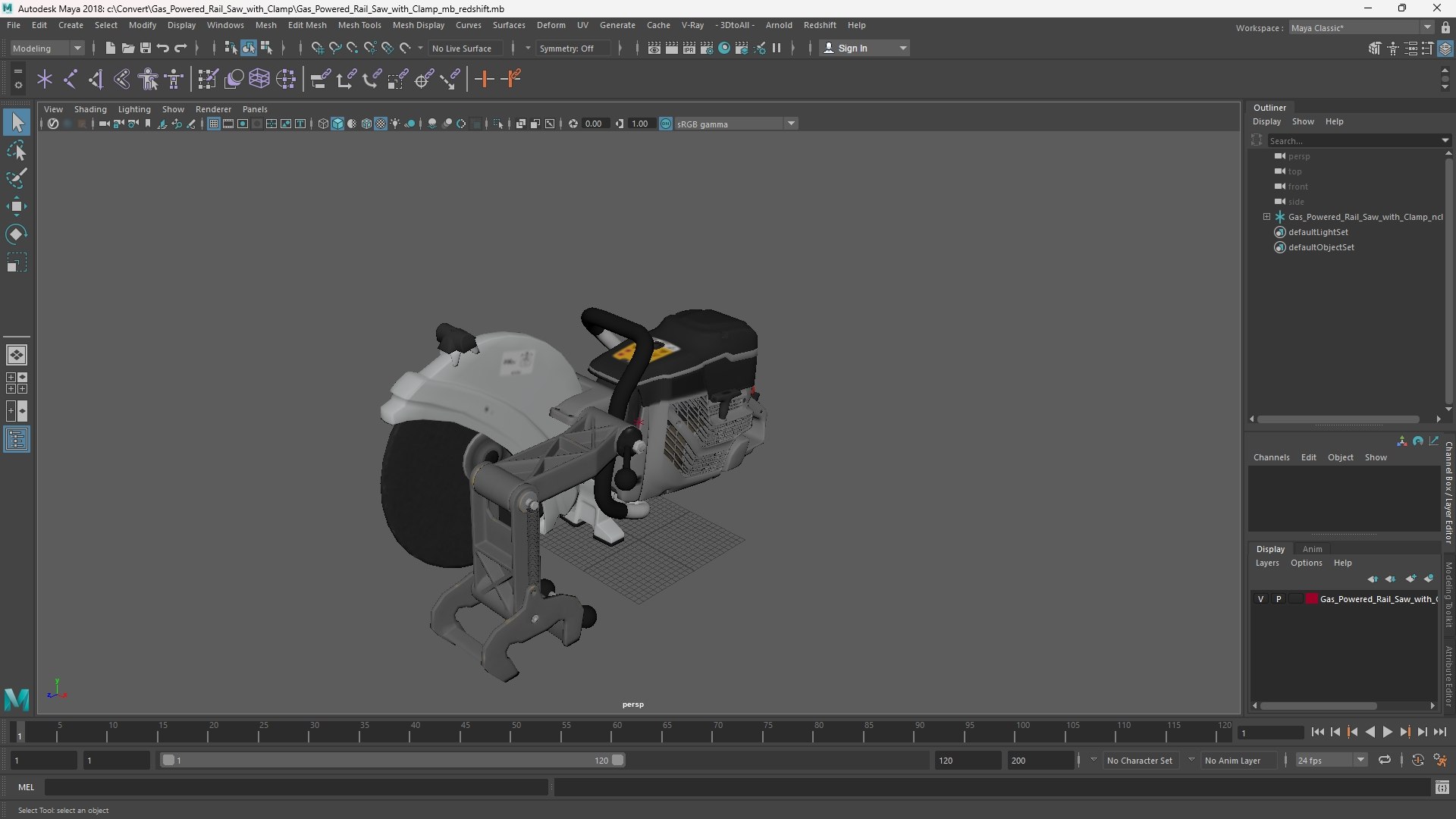The image size is (1456, 819).
Task: Click the Outliner Search field
Action: 1357,140
